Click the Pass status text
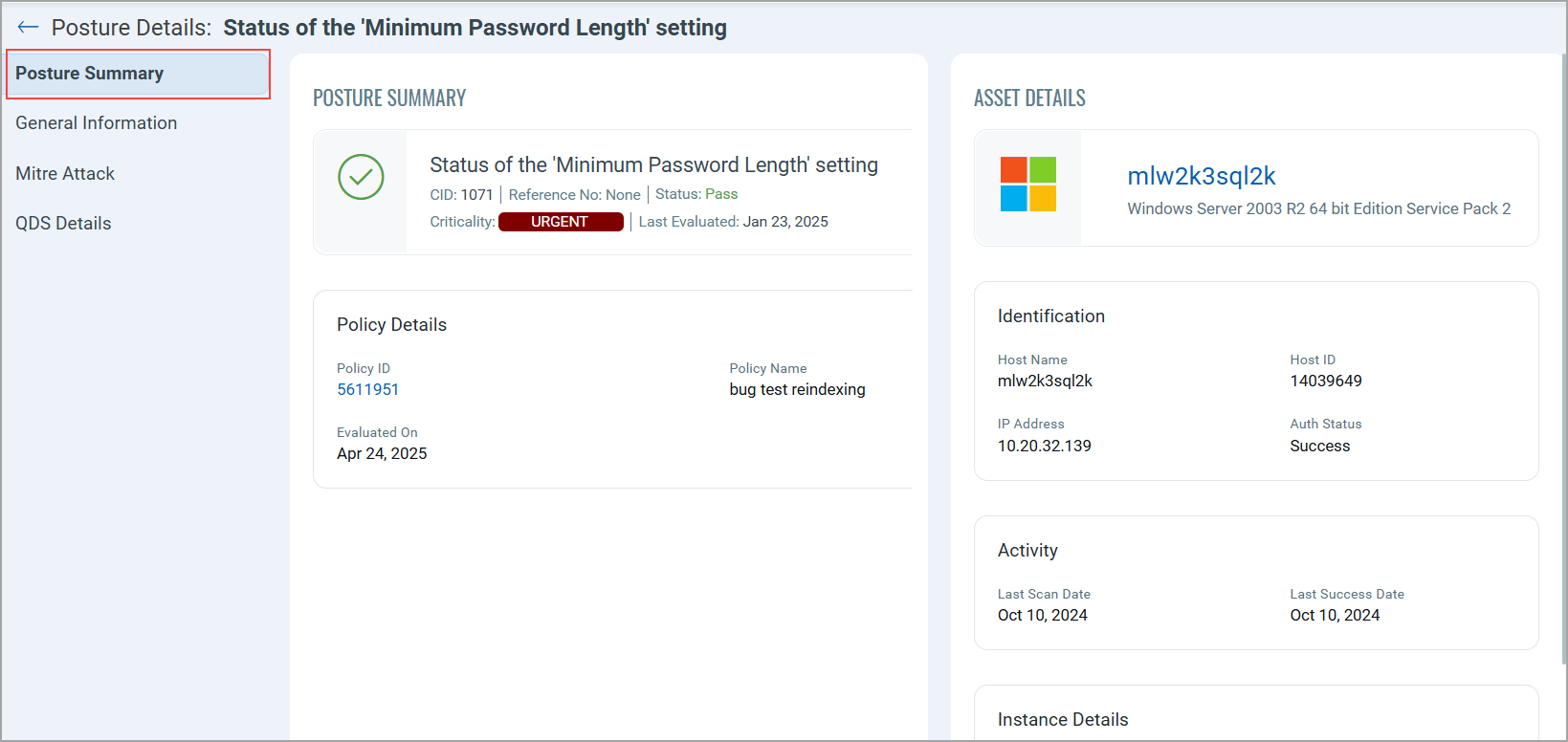Screen dimensions: 1568x742 pos(721,194)
